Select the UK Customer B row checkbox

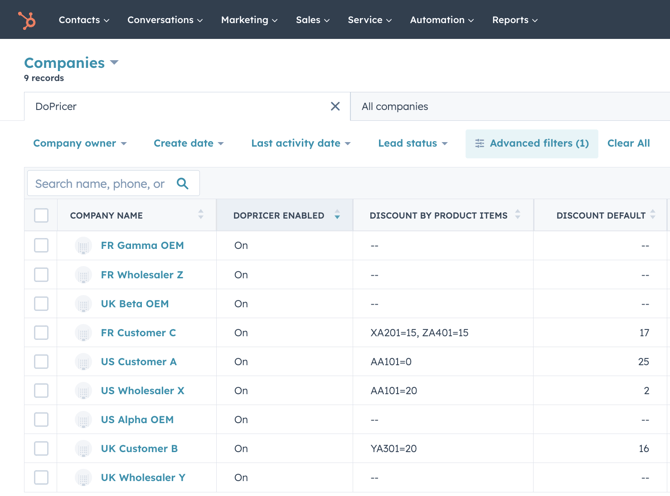pos(41,449)
